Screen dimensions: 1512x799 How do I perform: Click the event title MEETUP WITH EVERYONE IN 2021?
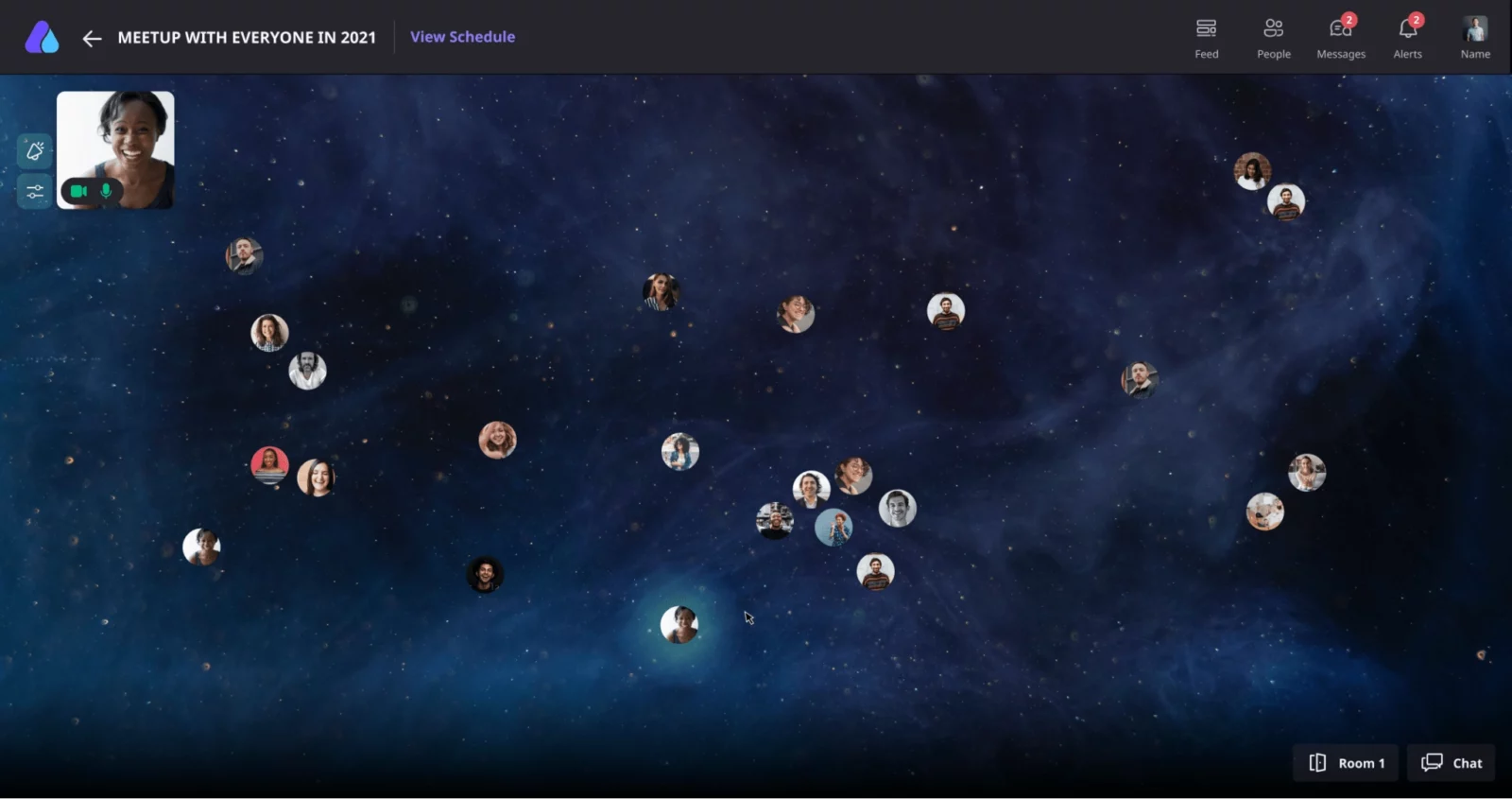pyautogui.click(x=247, y=38)
